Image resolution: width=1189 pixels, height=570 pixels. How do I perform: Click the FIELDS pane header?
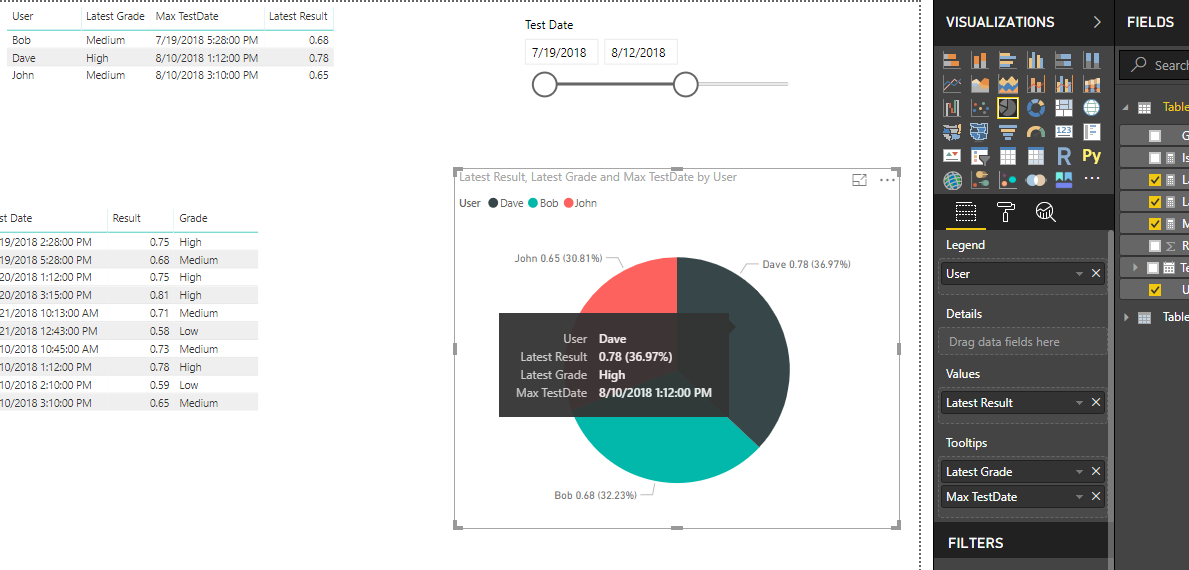point(1150,22)
